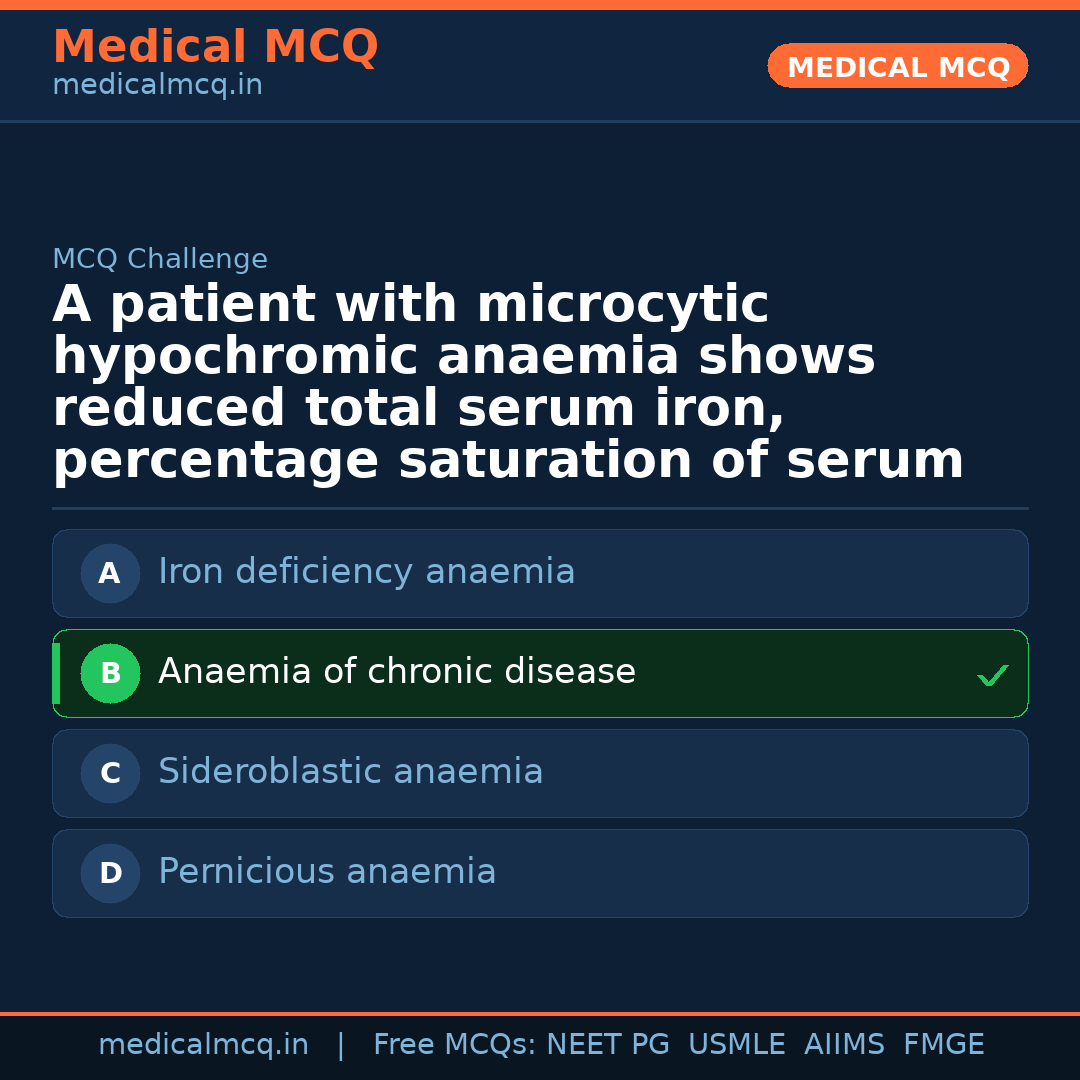Click the MCQ Challenge label
This screenshot has width=1080, height=1080.
point(160,260)
